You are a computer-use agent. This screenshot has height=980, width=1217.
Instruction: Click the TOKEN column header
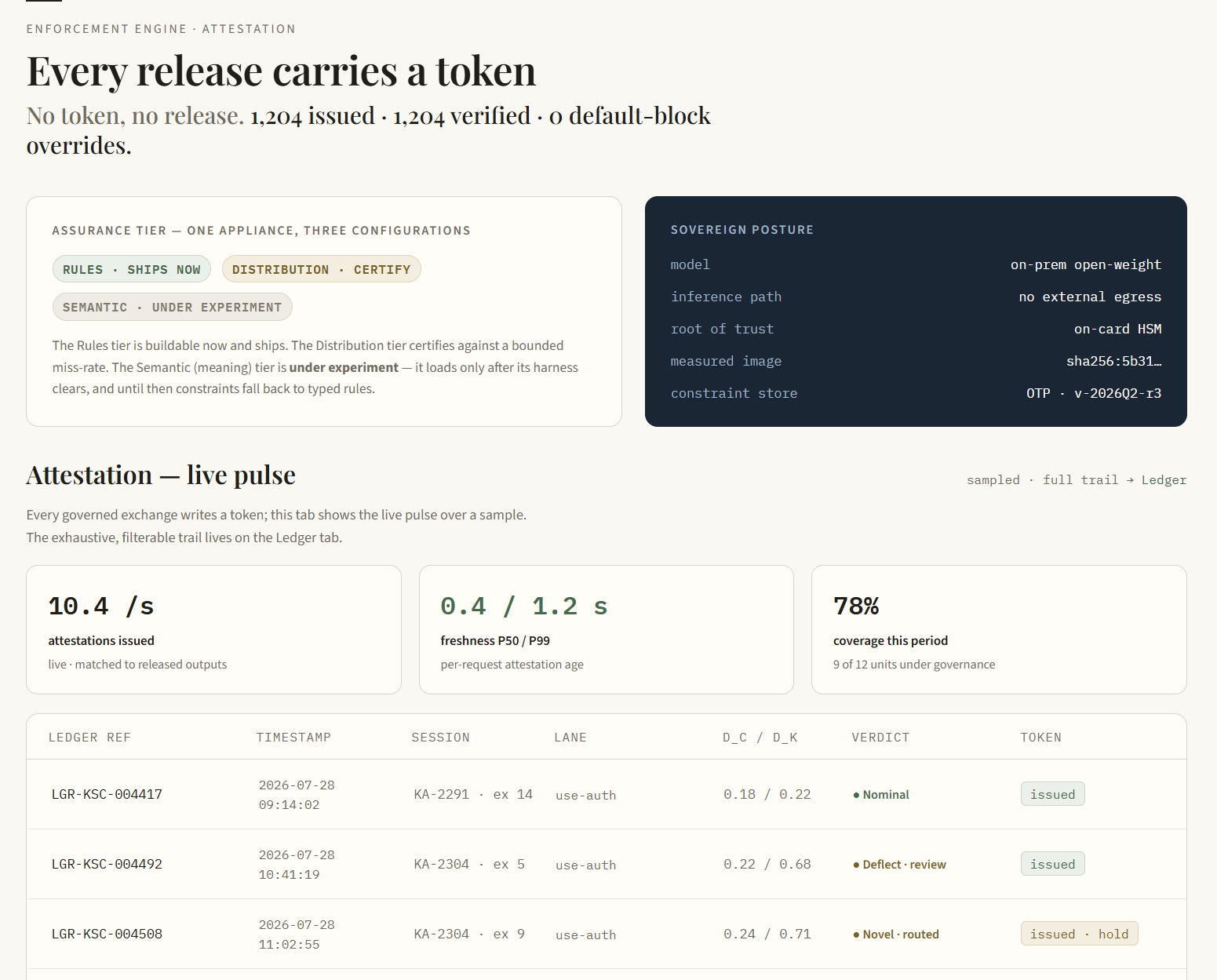pos(1040,738)
